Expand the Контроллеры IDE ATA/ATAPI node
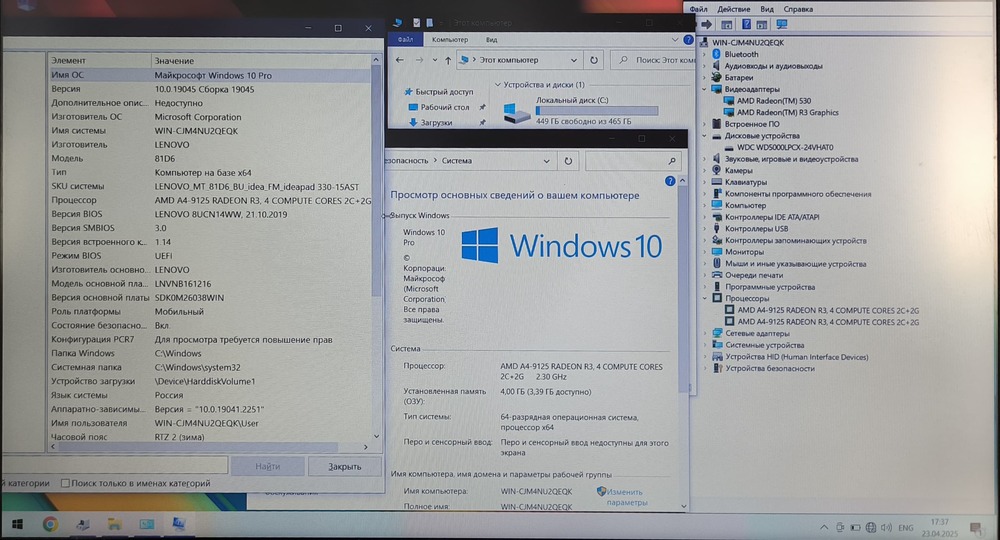This screenshot has width=1000, height=540. pos(704,217)
